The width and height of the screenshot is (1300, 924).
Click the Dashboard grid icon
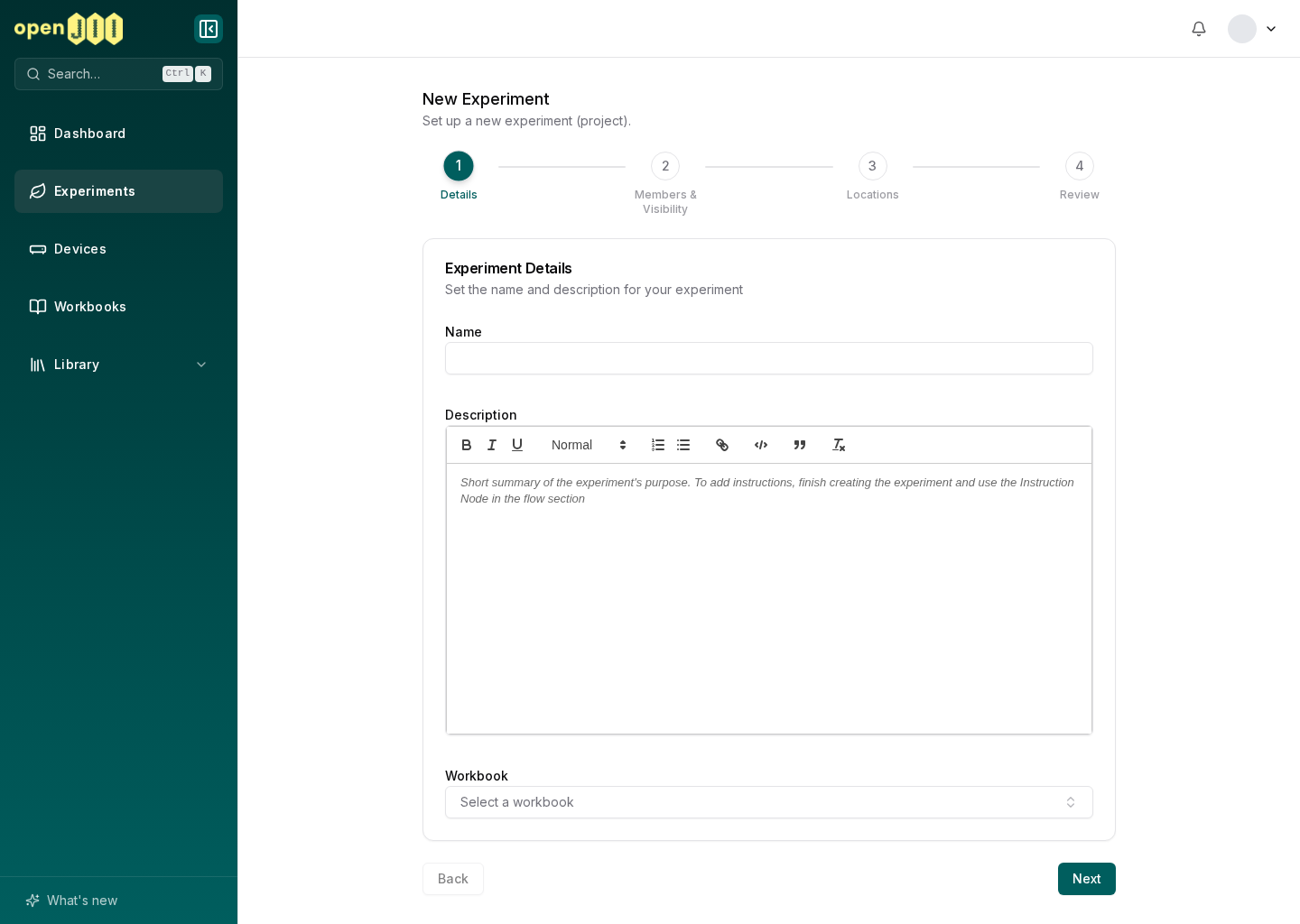38,134
